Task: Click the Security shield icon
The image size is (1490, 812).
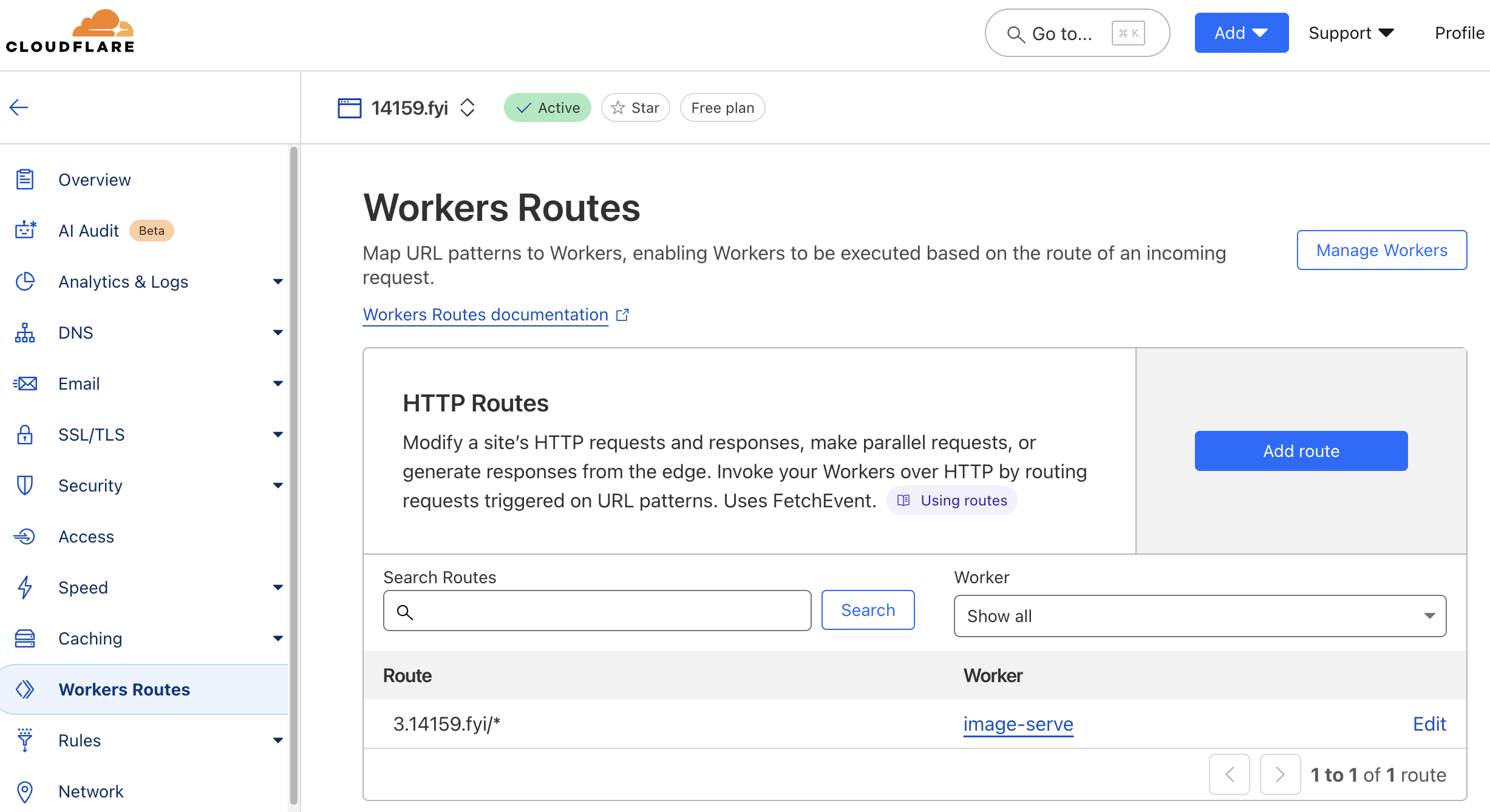Action: pyautogui.click(x=25, y=486)
